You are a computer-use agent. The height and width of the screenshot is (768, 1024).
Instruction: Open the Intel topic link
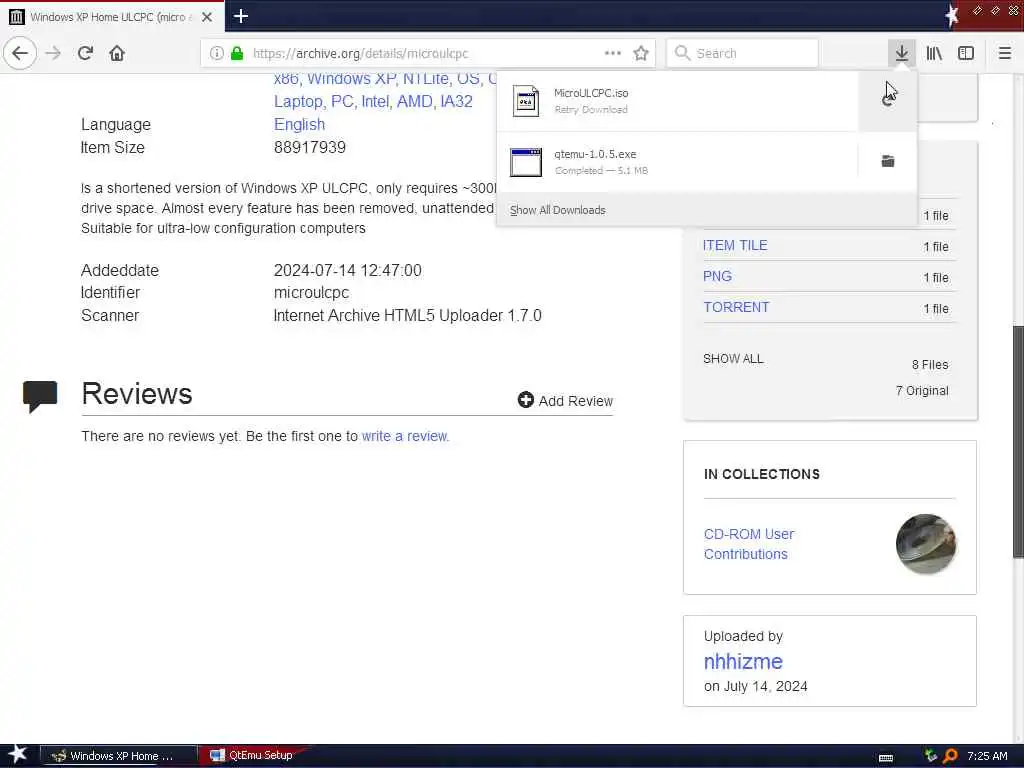[375, 102]
